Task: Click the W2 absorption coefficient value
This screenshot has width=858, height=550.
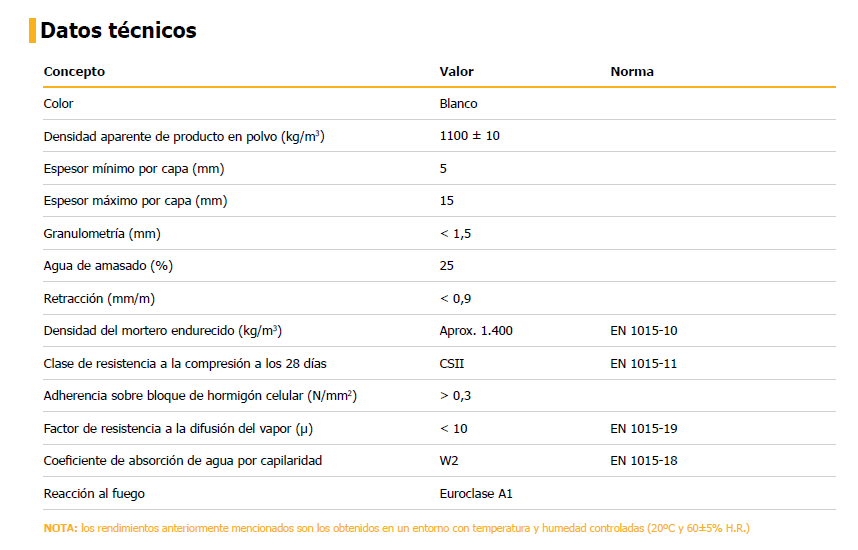Action: [x=449, y=461]
